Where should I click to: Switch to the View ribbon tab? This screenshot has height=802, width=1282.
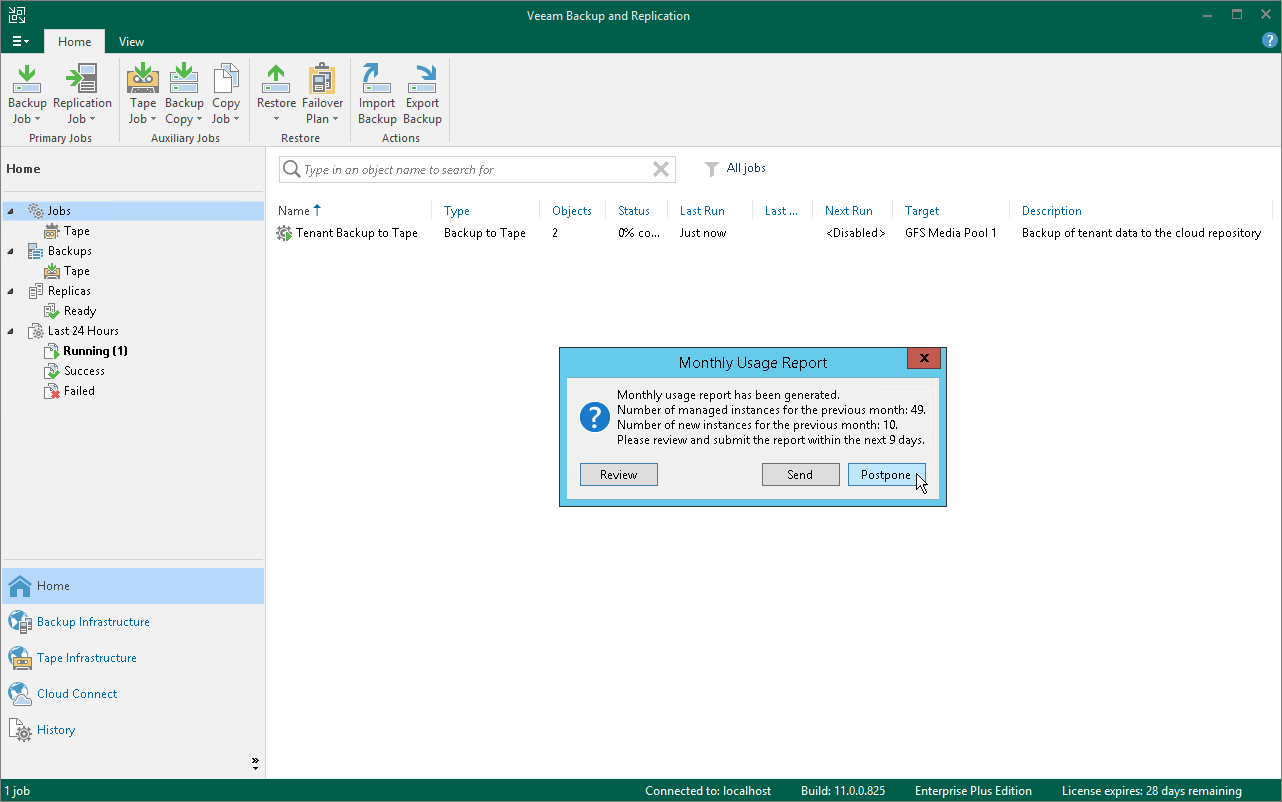[131, 42]
